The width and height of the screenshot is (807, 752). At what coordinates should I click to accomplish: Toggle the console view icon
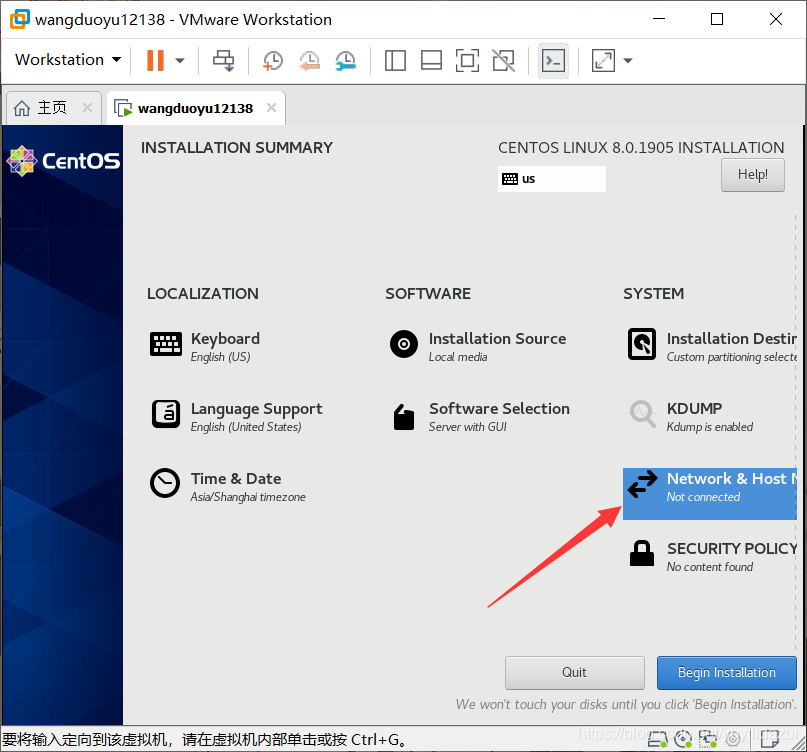tap(553, 61)
